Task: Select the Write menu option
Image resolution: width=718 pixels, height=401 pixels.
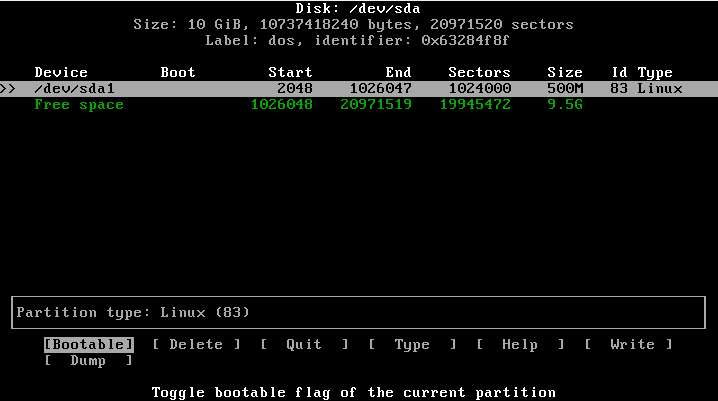Action: [628, 344]
